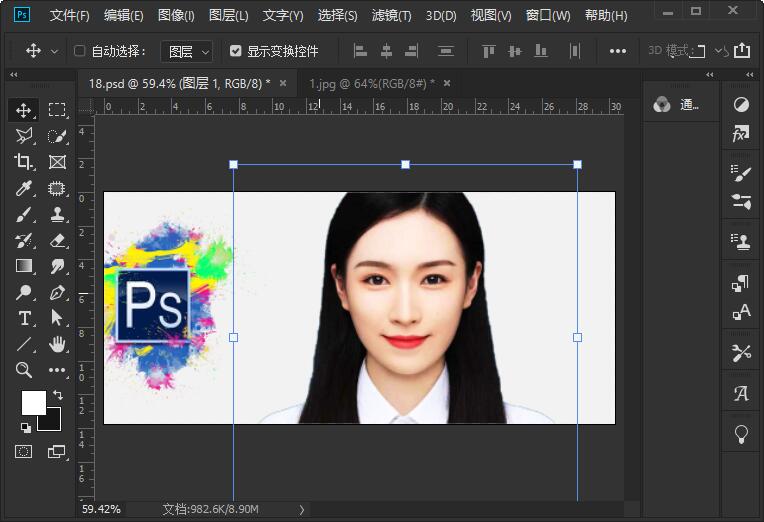The width and height of the screenshot is (764, 522).
Task: Select the Move tool in toolbox
Action: 23,110
